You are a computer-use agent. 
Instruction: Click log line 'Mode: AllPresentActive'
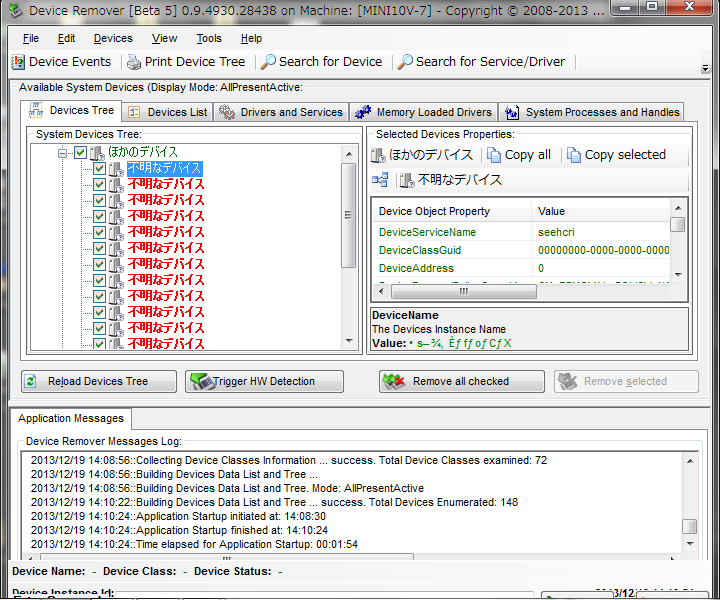coord(227,488)
